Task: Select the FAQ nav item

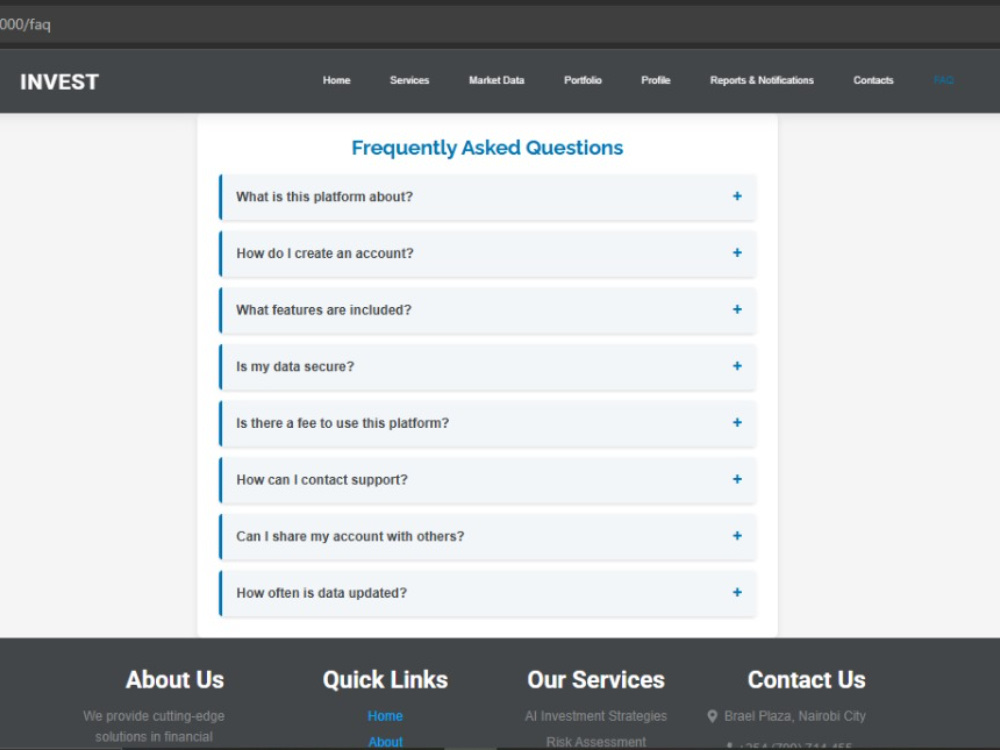Action: point(943,80)
